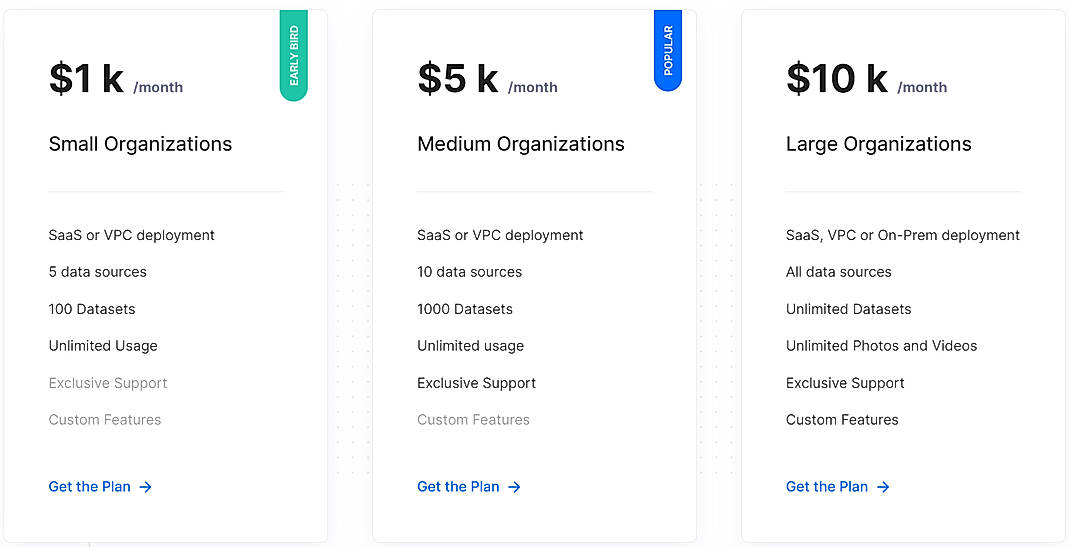1070x547 pixels.
Task: Click Get the Plan link for Medium Organizations
Action: (469, 486)
